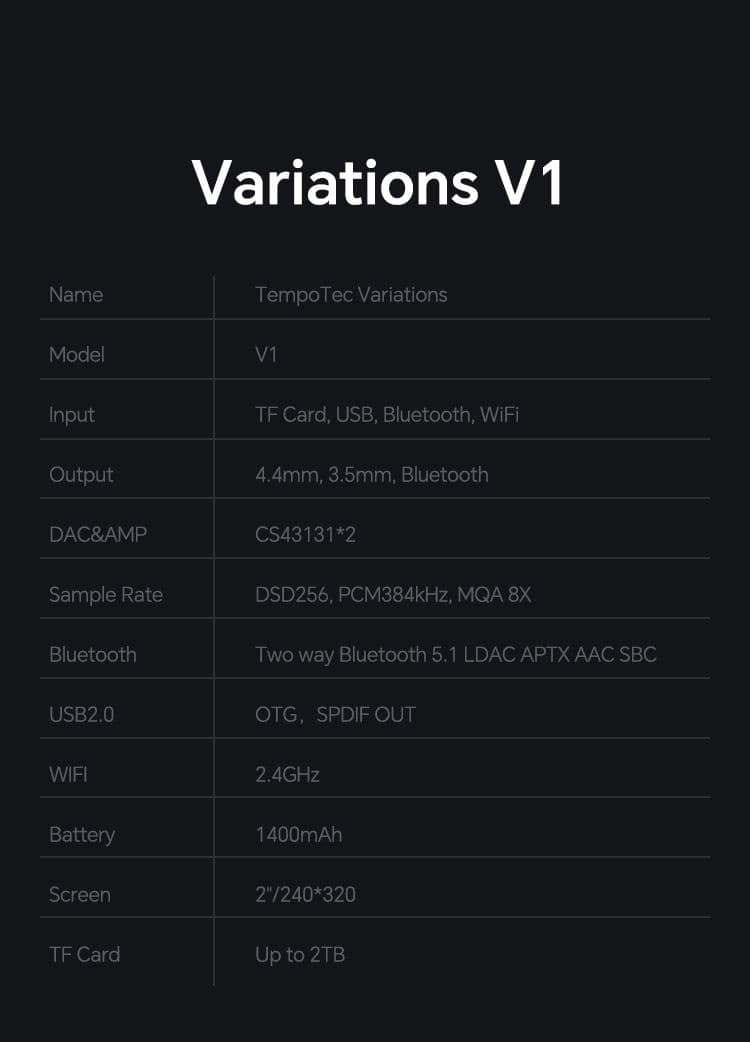Select the "OTG, SPDIF OUT" value

[335, 715]
